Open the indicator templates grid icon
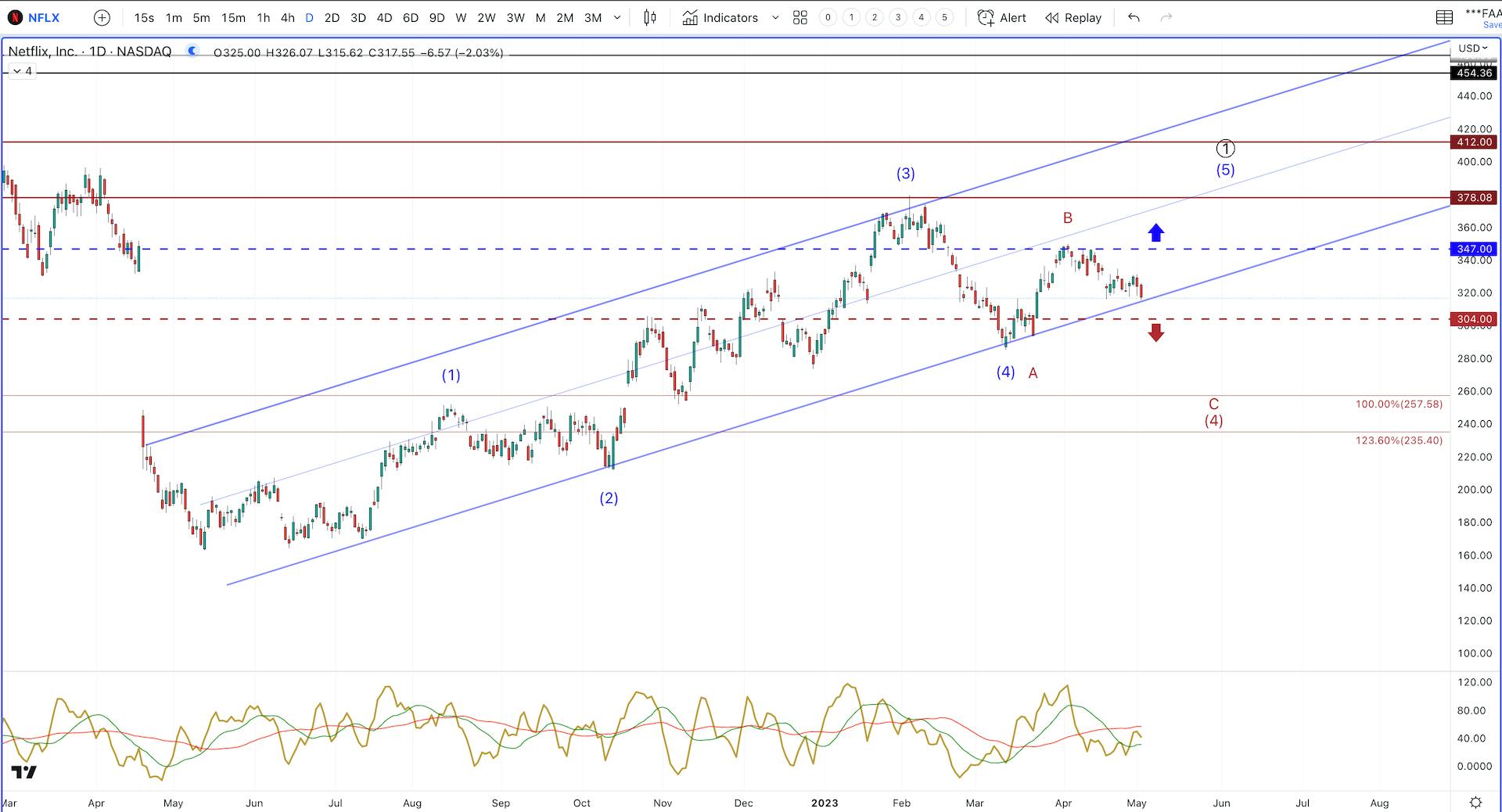Image resolution: width=1502 pixels, height=812 pixels. tap(800, 17)
